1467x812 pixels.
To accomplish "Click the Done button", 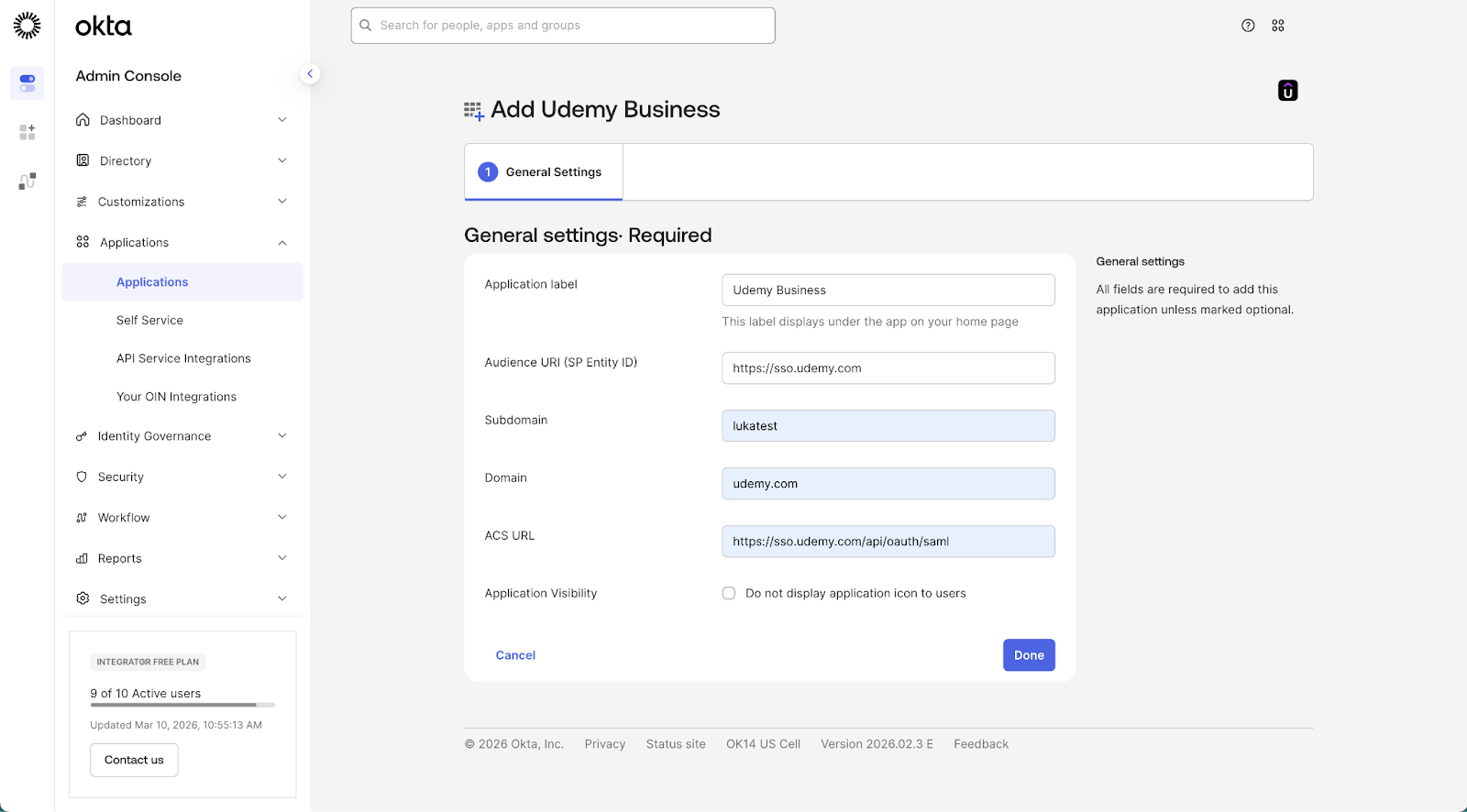I will coord(1029,655).
